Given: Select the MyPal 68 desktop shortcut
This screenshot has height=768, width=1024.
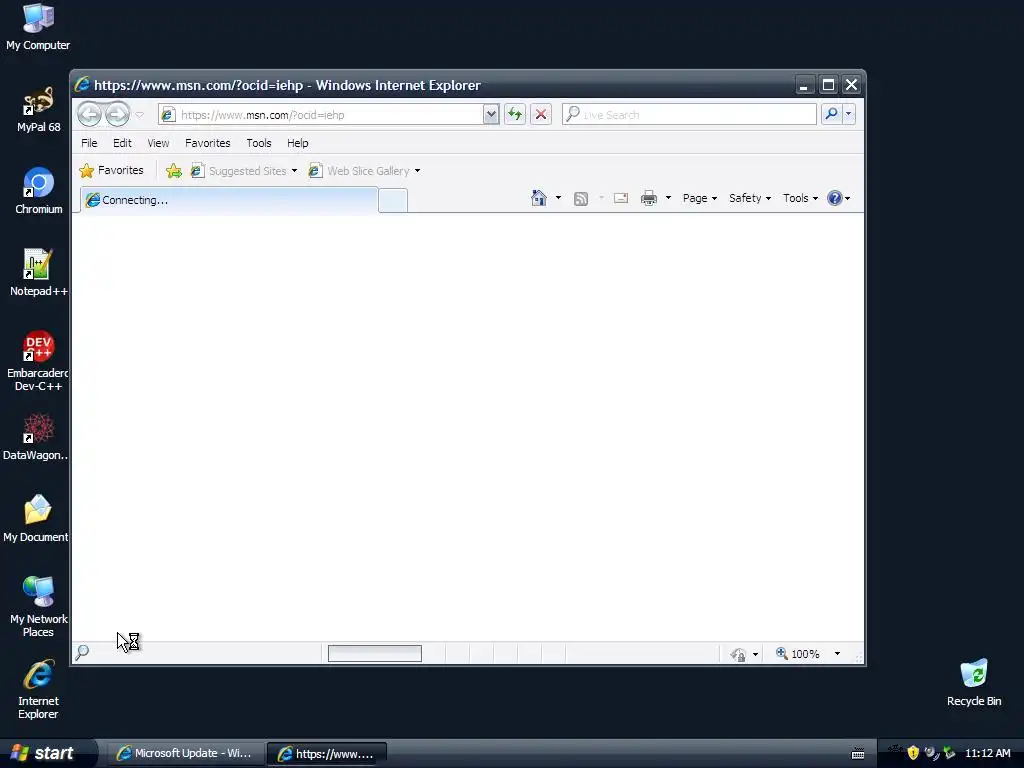Looking at the screenshot, I should pos(39,109).
